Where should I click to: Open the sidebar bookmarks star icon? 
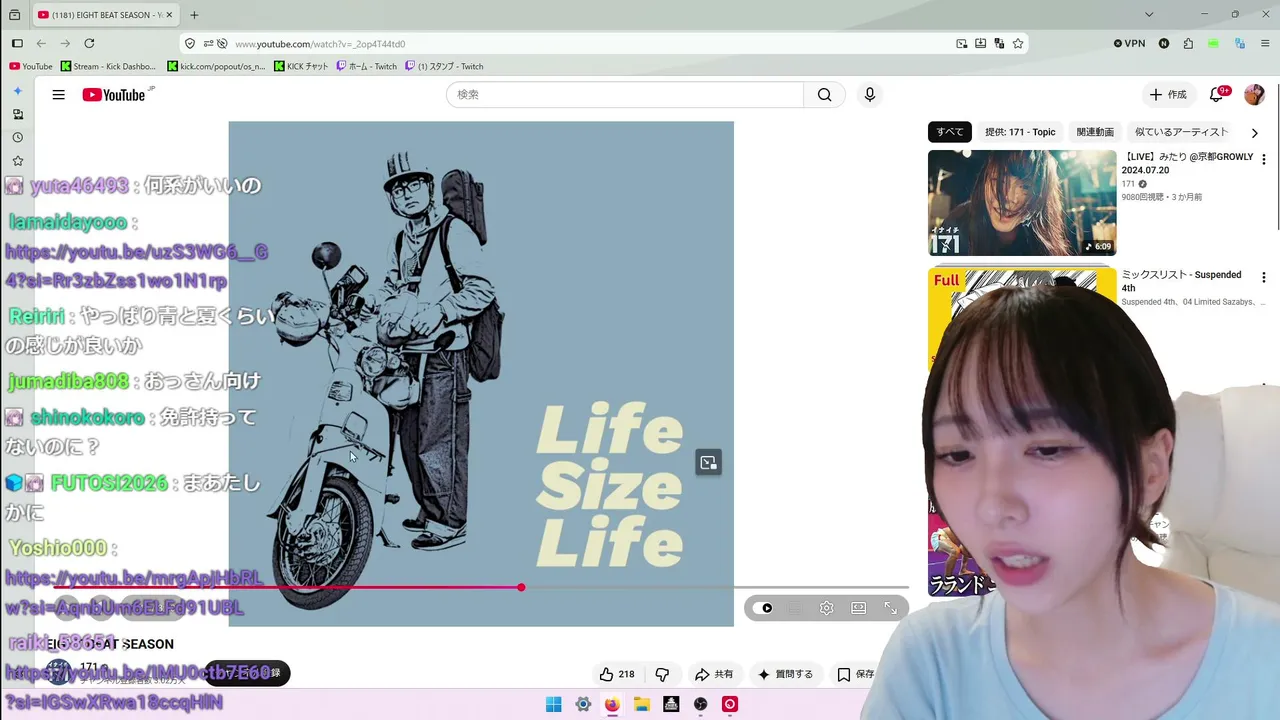point(17,160)
